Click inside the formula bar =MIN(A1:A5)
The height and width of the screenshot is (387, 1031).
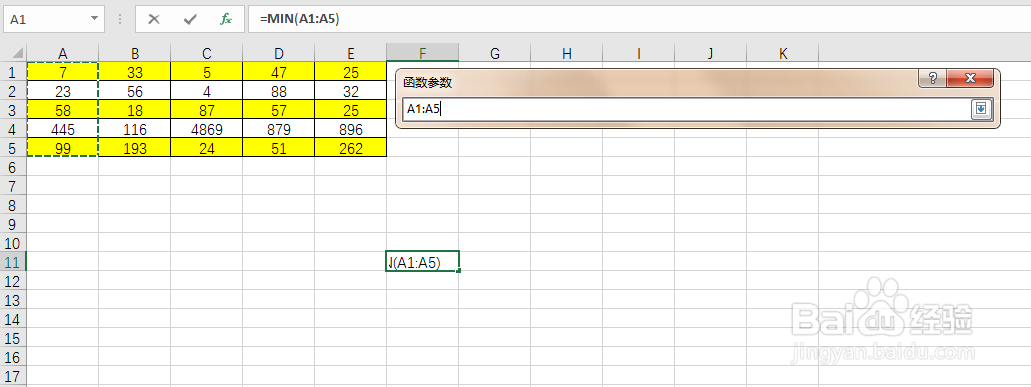638,19
